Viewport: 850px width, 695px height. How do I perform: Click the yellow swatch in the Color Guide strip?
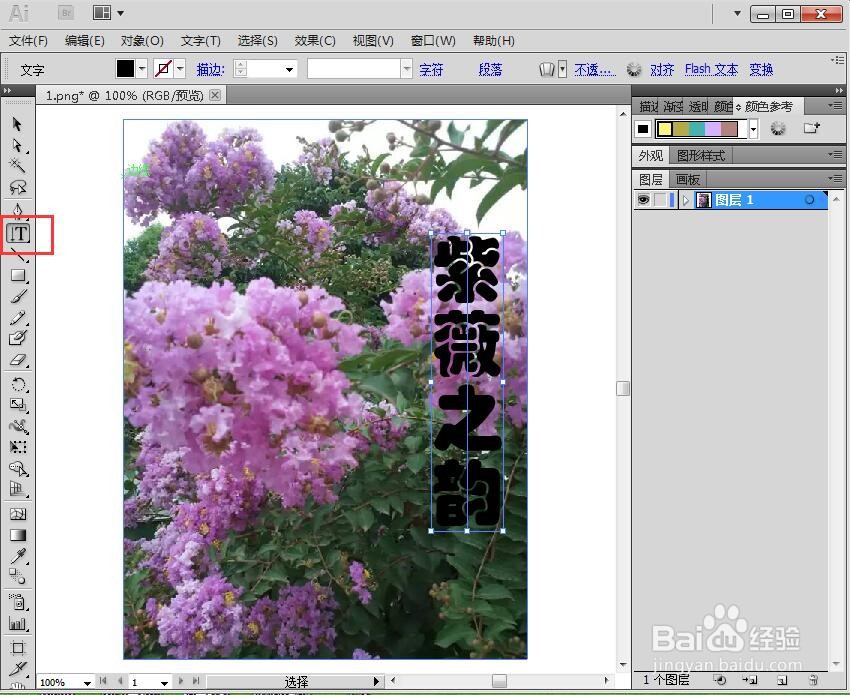coord(665,127)
